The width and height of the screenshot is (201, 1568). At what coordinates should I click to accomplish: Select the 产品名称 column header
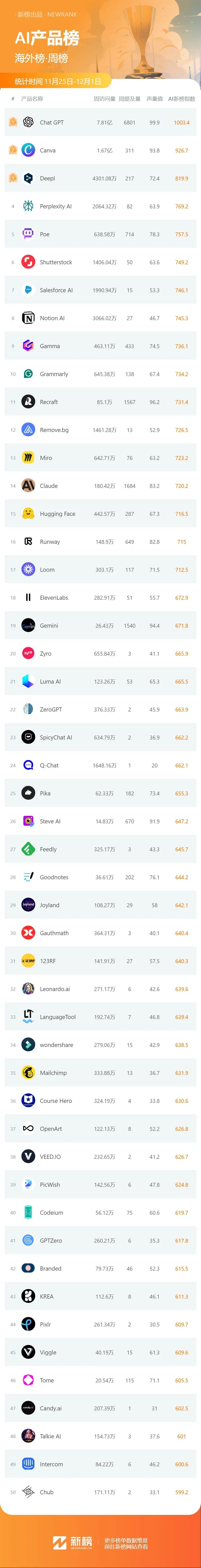(32, 99)
